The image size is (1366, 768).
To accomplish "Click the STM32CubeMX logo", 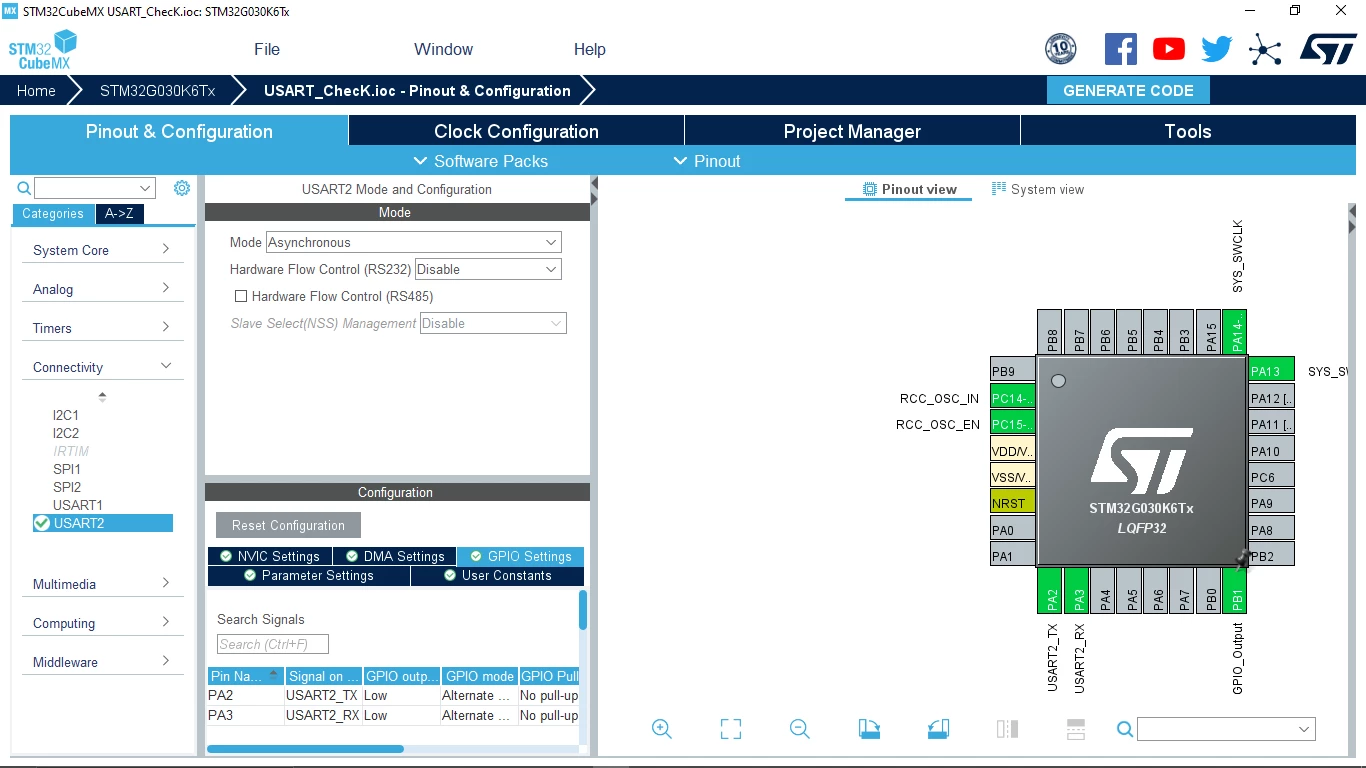I will pos(43,49).
